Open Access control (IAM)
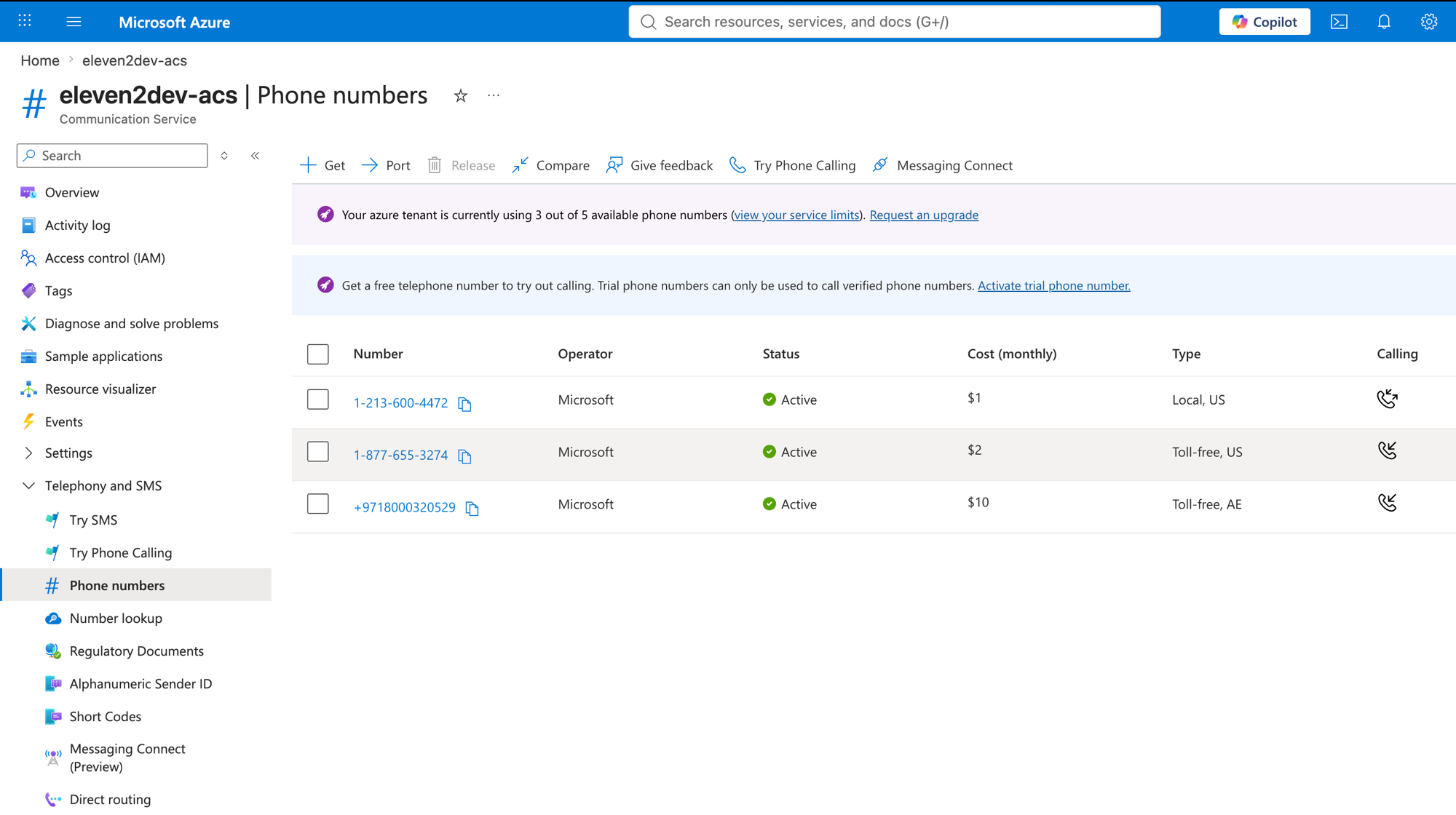Screen dimensions: 1456x815 (105, 258)
